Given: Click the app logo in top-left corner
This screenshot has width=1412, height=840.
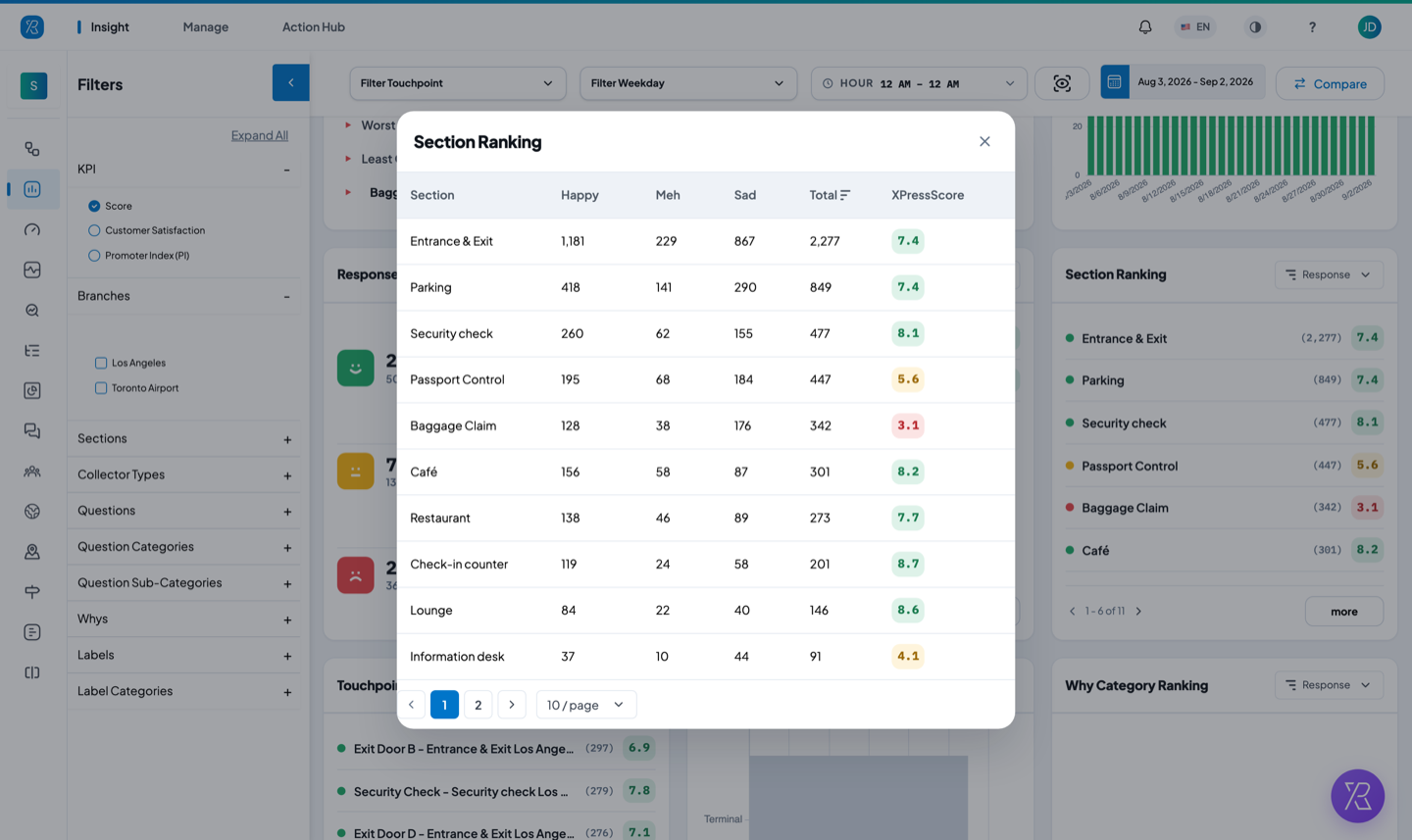Looking at the screenshot, I should 32,27.
